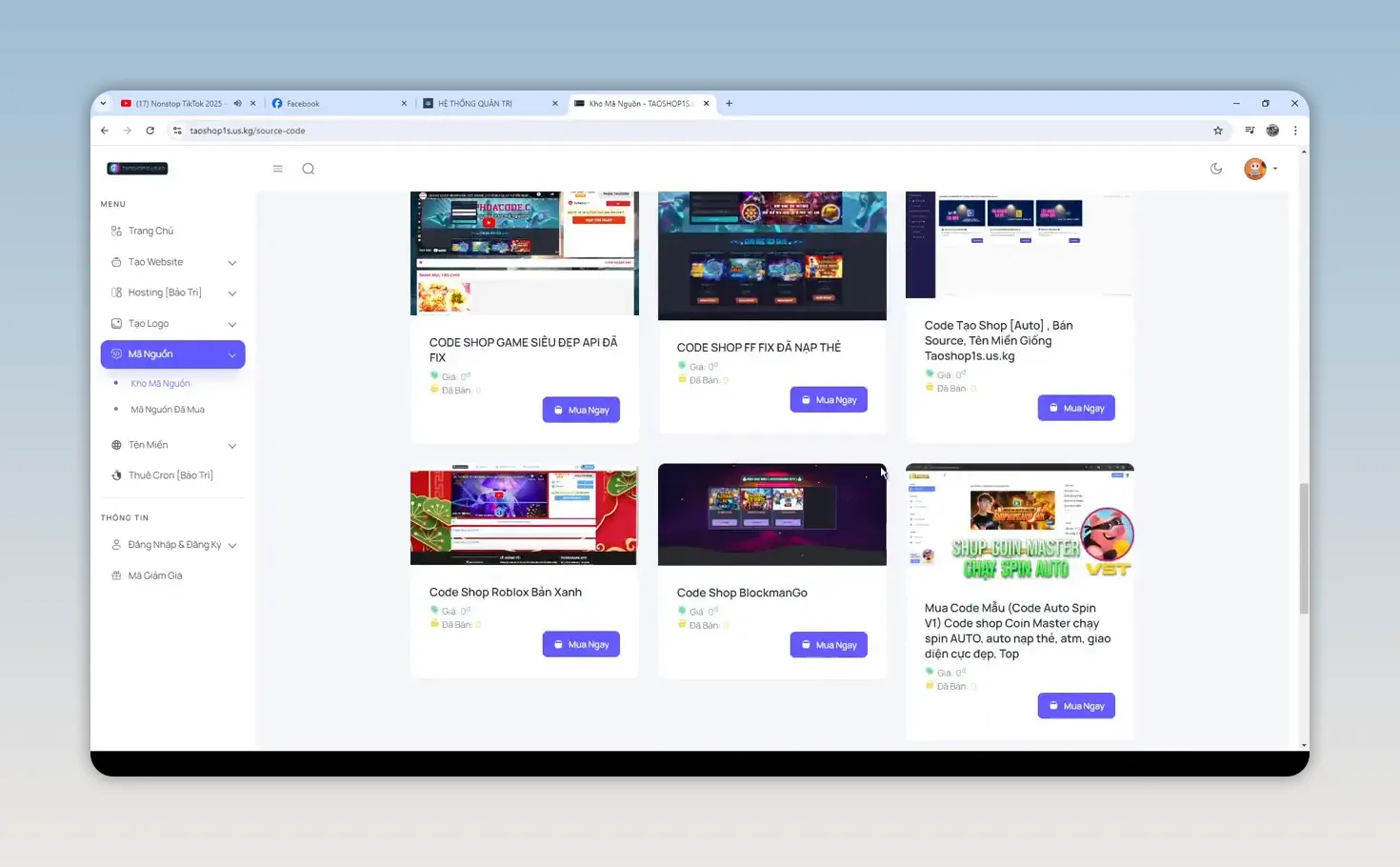Collapse the Mã Nguồn chevron
This screenshot has width=1400, height=867.
pos(231,355)
